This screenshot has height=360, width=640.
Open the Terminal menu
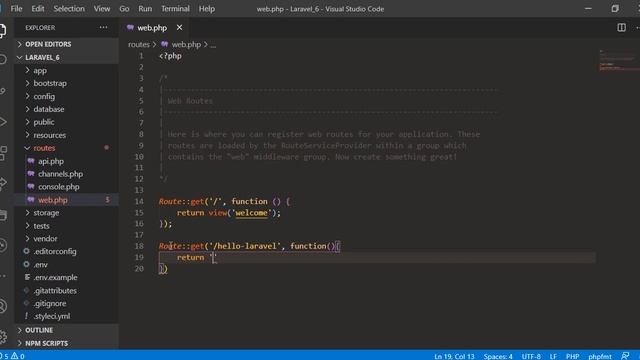[x=175, y=9]
